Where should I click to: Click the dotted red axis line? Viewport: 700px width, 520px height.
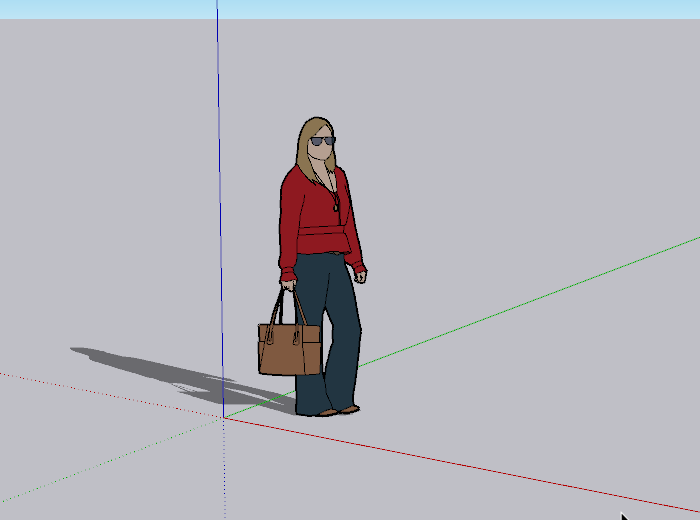pos(100,393)
